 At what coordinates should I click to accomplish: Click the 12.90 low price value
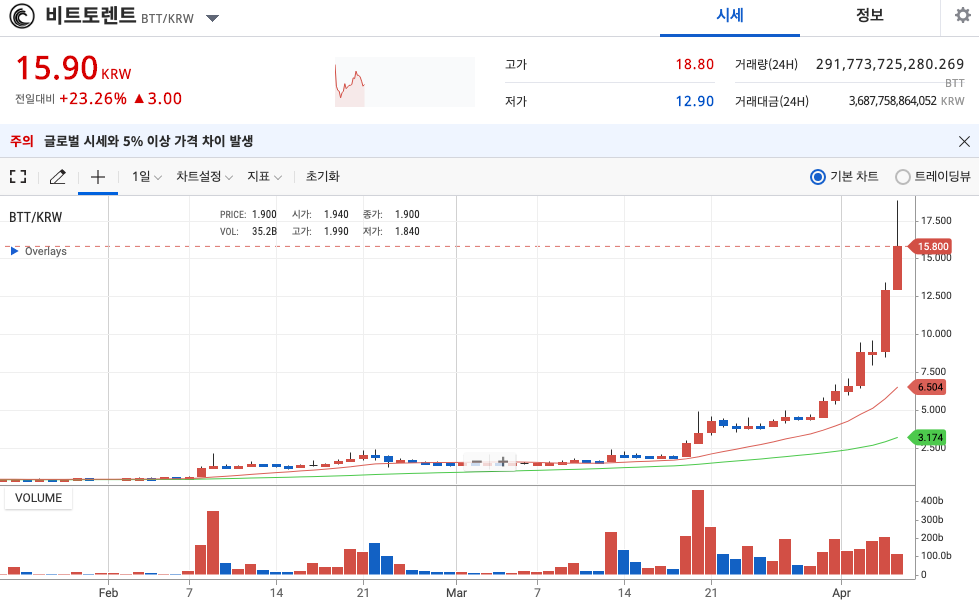694,101
